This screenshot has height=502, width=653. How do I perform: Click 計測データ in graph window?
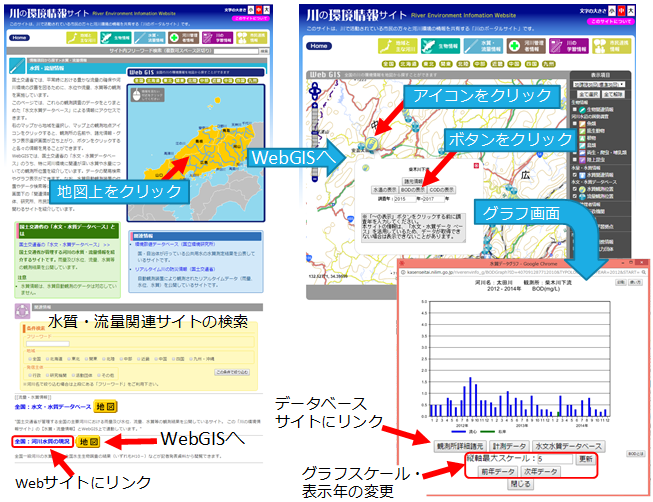pos(509,446)
